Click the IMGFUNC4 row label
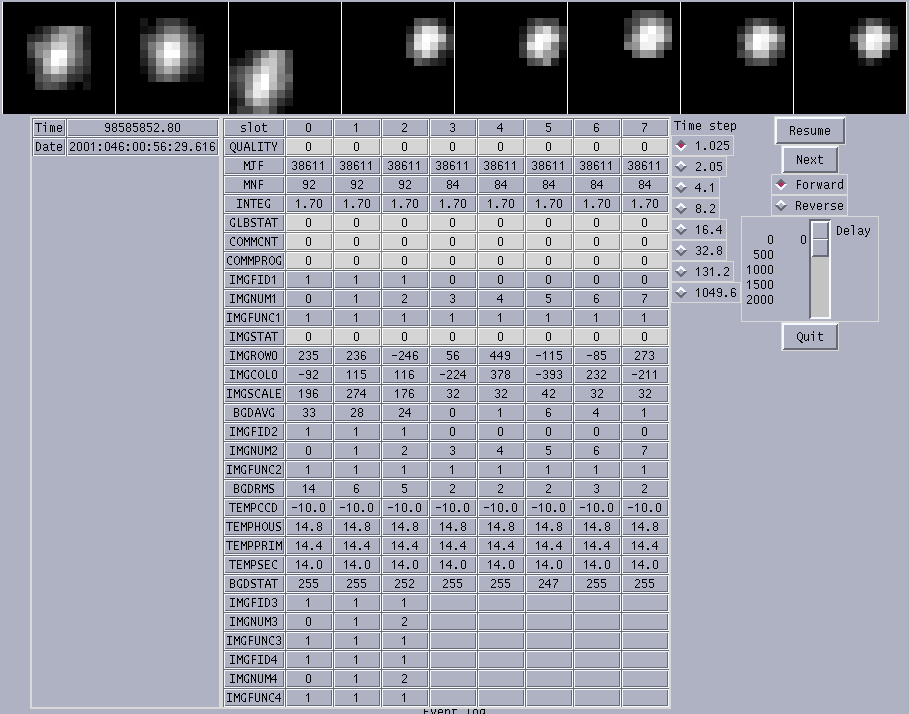Image resolution: width=909 pixels, height=714 pixels. [x=254, y=697]
